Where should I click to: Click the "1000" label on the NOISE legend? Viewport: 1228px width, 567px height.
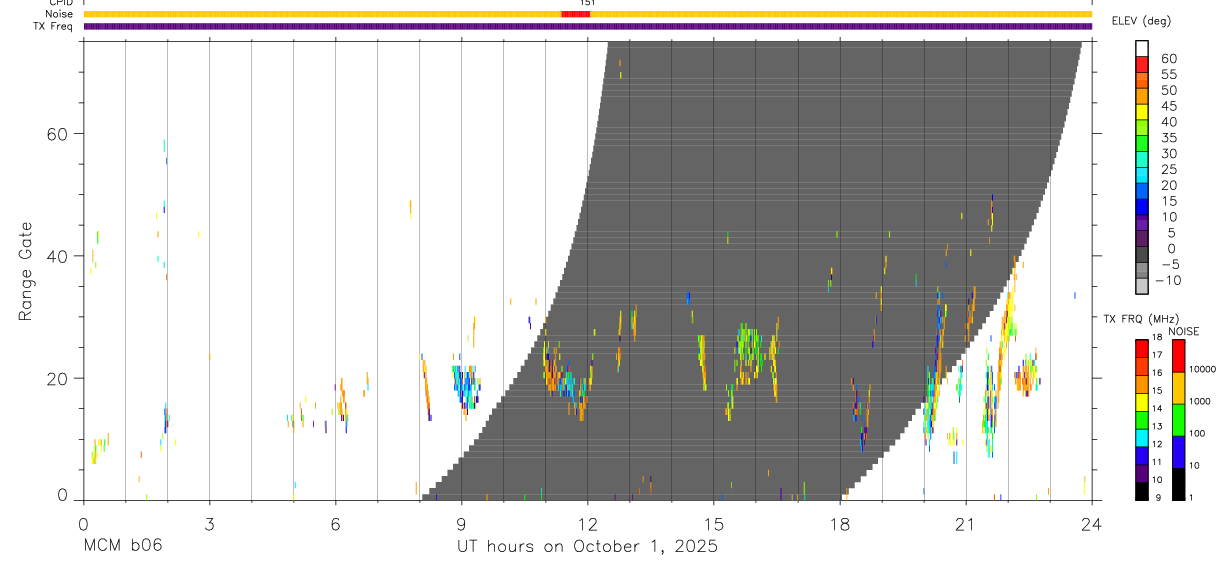1200,401
